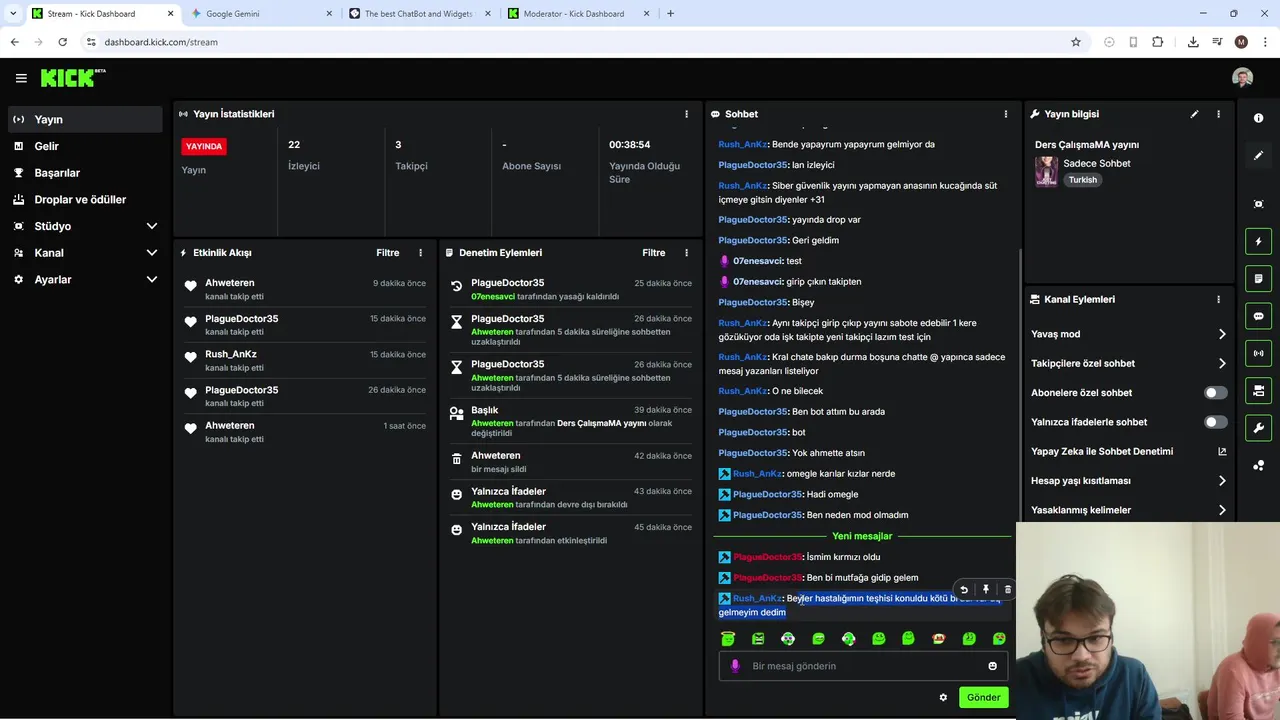Viewport: 1280px width, 720px height.
Task: Select Yayın in the sidebar
Action: 85,119
